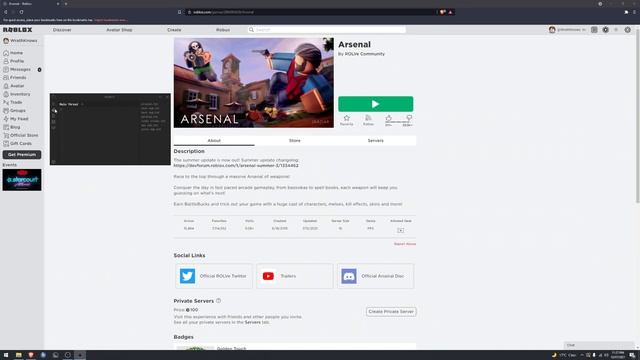Open Friends from sidebar
The width and height of the screenshot is (640, 360).
tap(15, 78)
